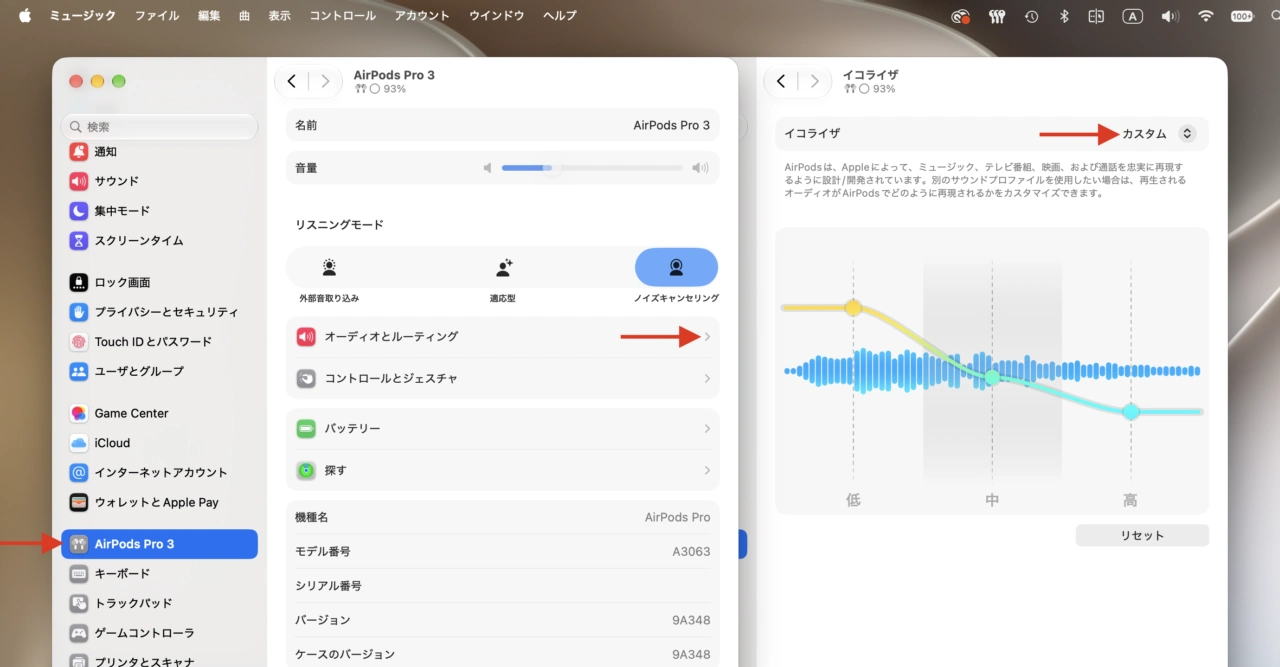Click the バージョン row value 9A348

(691, 620)
